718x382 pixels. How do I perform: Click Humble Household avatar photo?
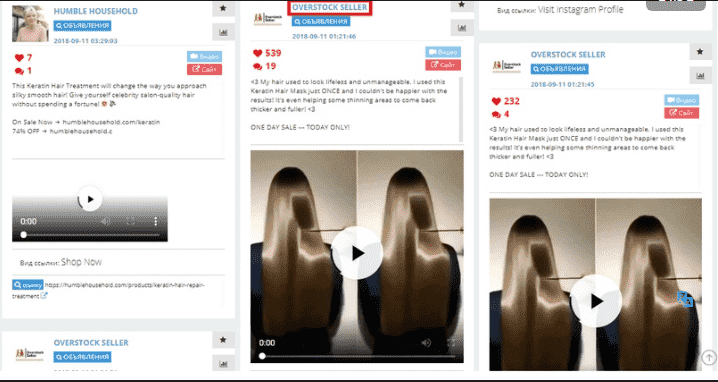pos(30,24)
